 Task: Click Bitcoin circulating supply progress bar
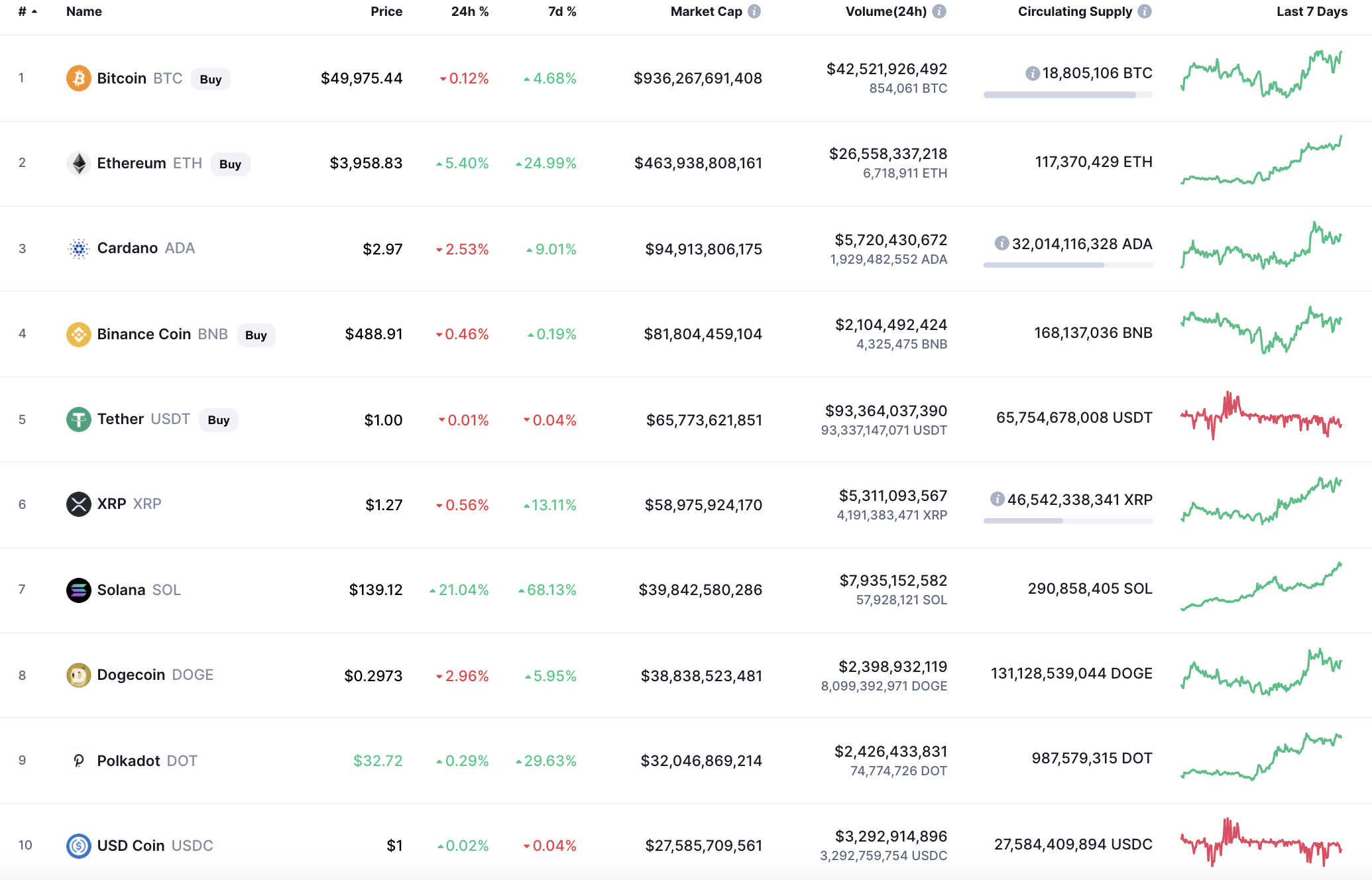1068,95
